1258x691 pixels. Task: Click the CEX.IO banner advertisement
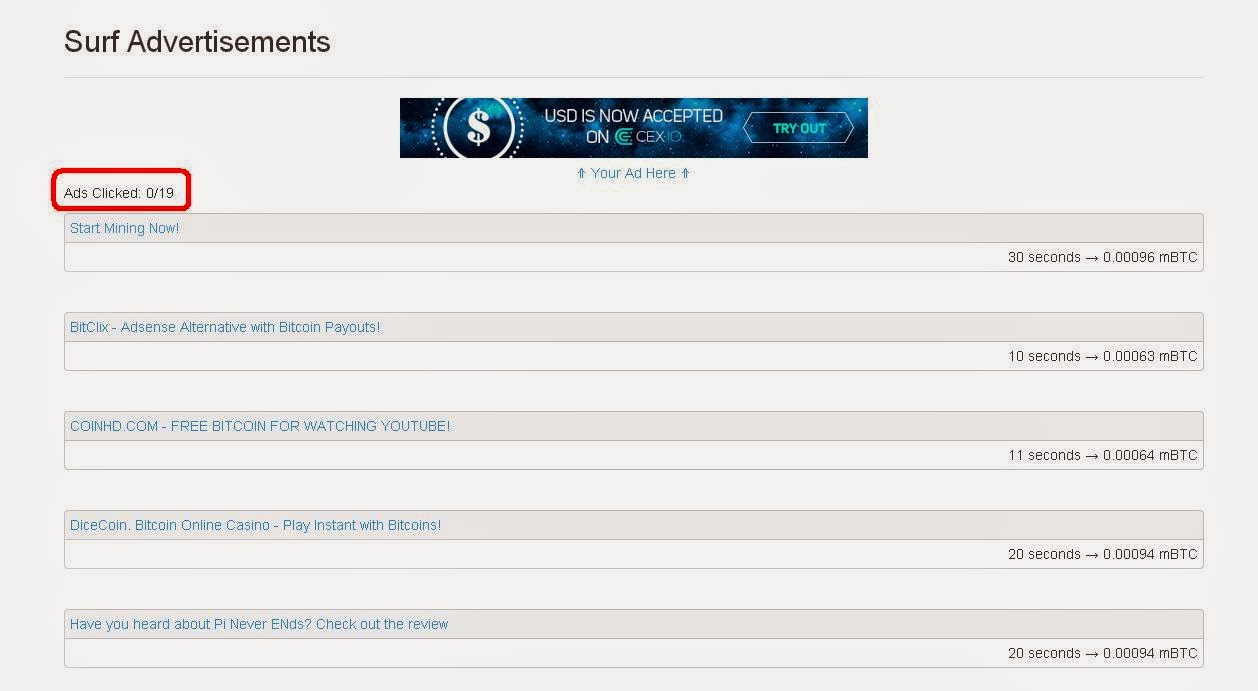click(634, 128)
